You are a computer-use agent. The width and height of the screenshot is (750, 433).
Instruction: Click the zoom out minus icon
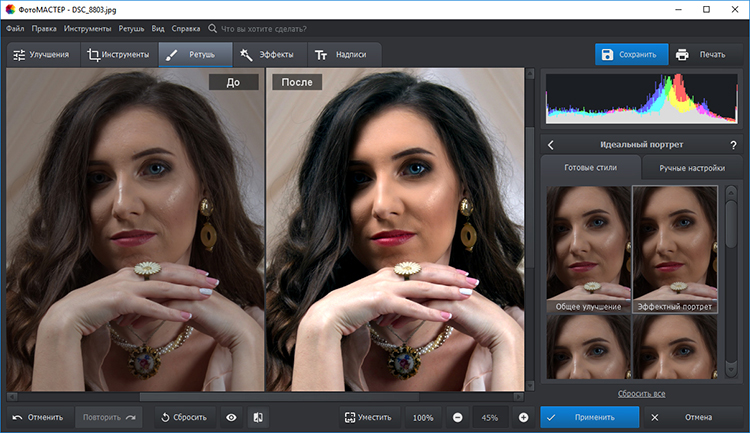pyautogui.click(x=457, y=417)
